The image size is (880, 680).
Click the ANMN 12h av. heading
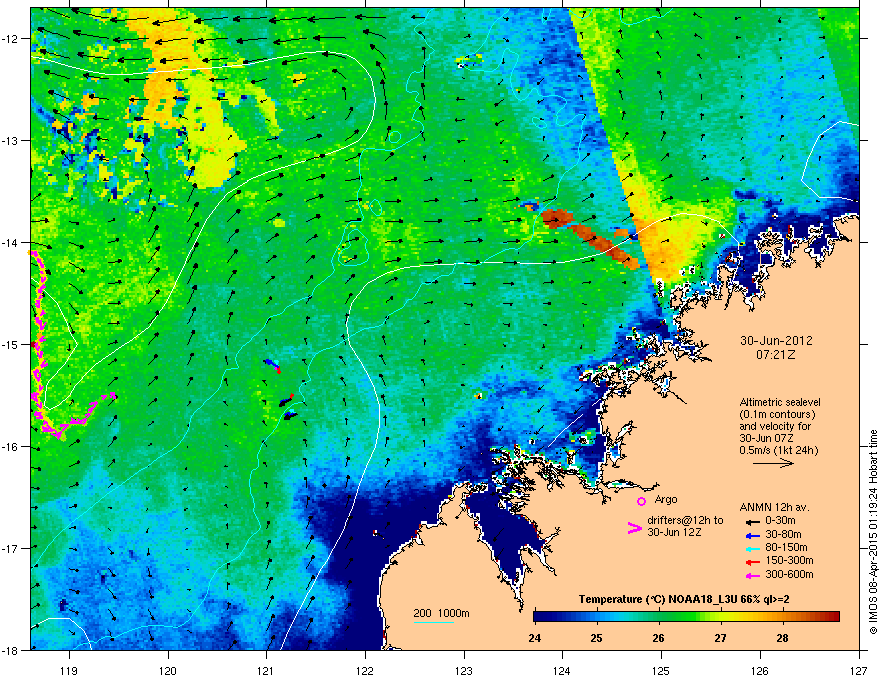(x=774, y=507)
